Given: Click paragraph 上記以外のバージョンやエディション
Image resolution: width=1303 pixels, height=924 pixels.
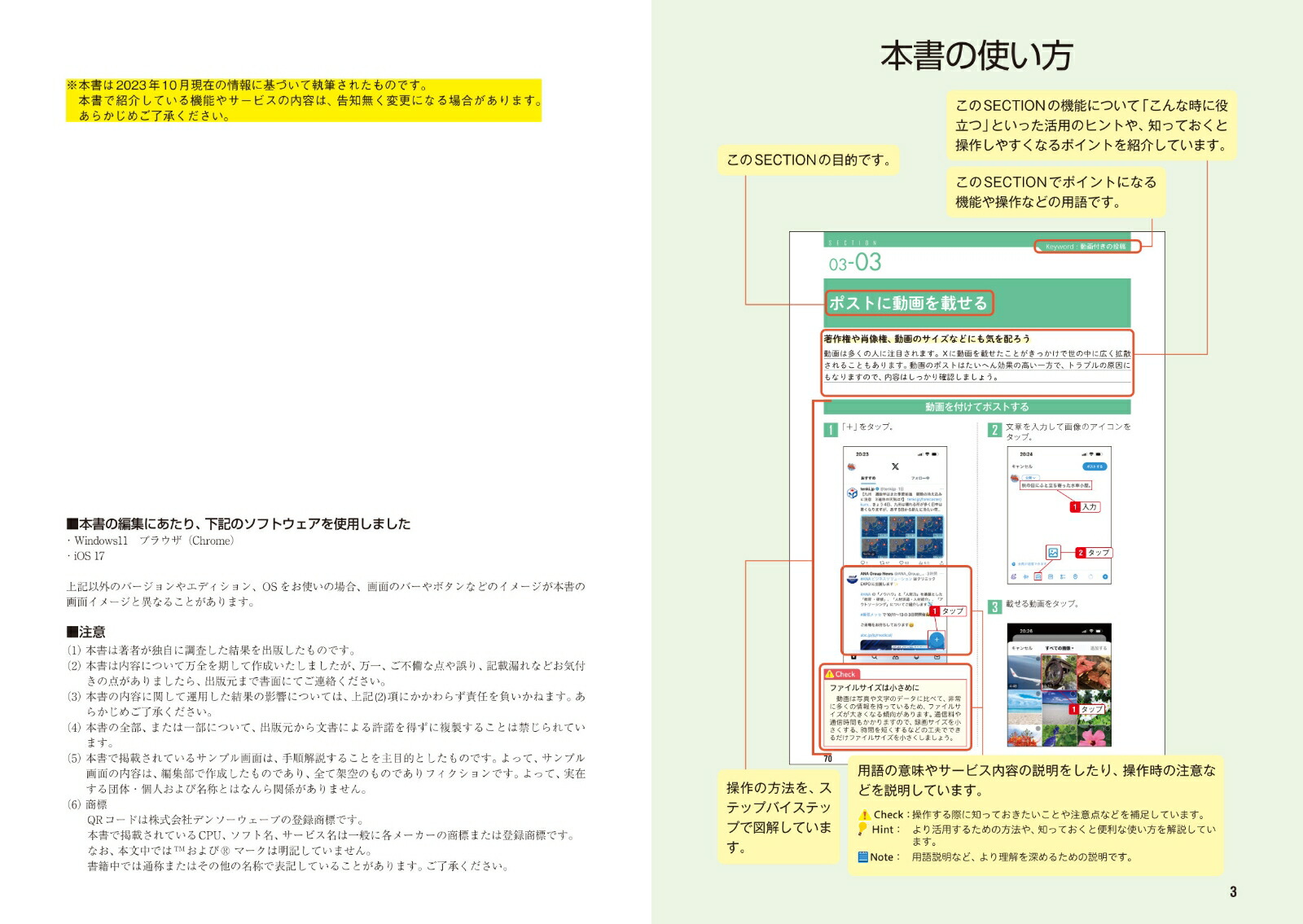Looking at the screenshot, I should (326, 594).
